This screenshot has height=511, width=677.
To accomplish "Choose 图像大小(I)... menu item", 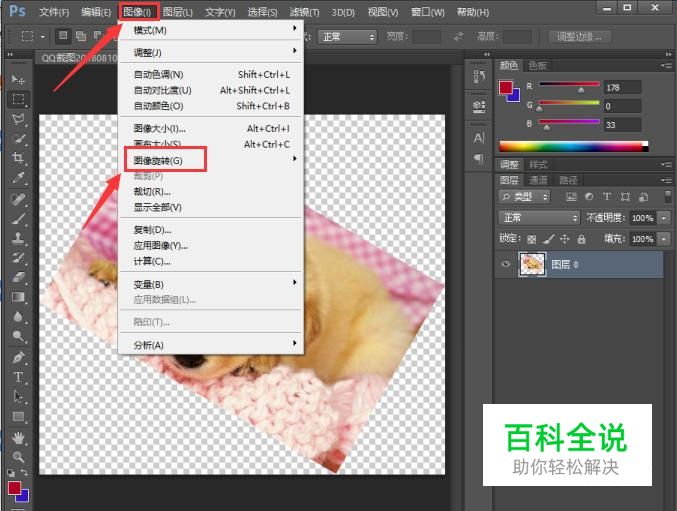I will (x=211, y=129).
